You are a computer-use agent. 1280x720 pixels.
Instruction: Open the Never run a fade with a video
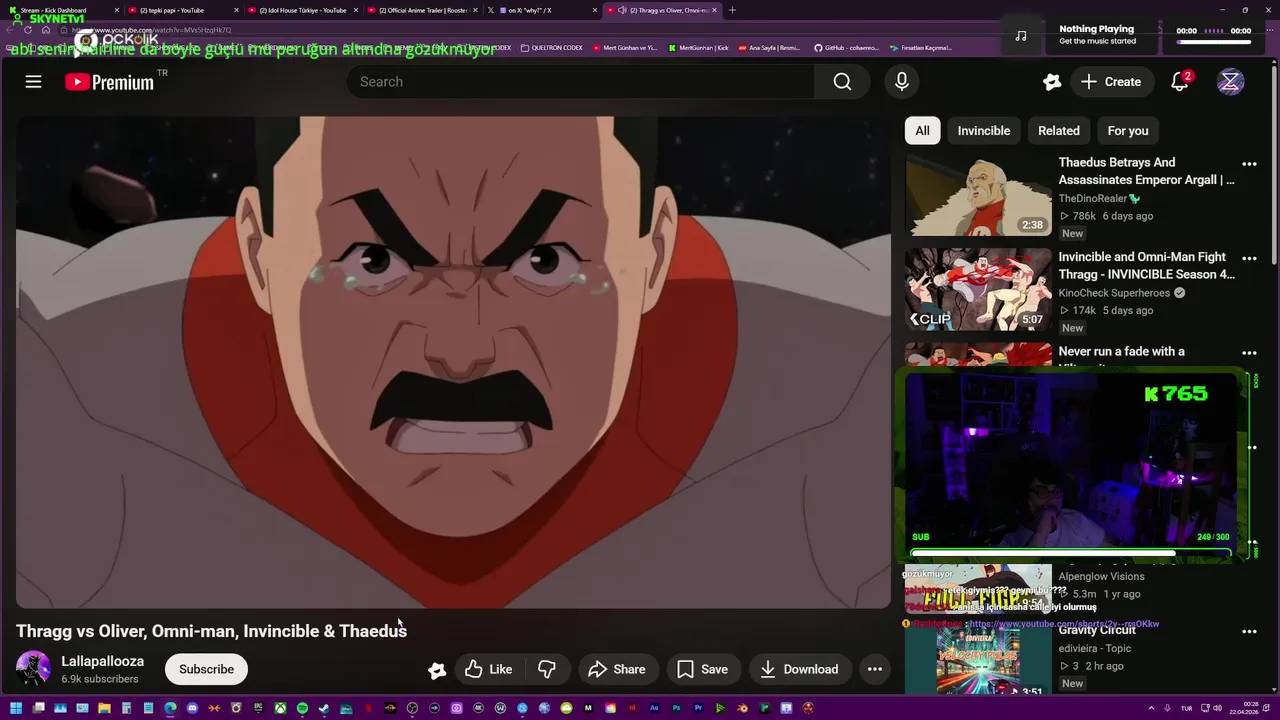[x=1121, y=352]
